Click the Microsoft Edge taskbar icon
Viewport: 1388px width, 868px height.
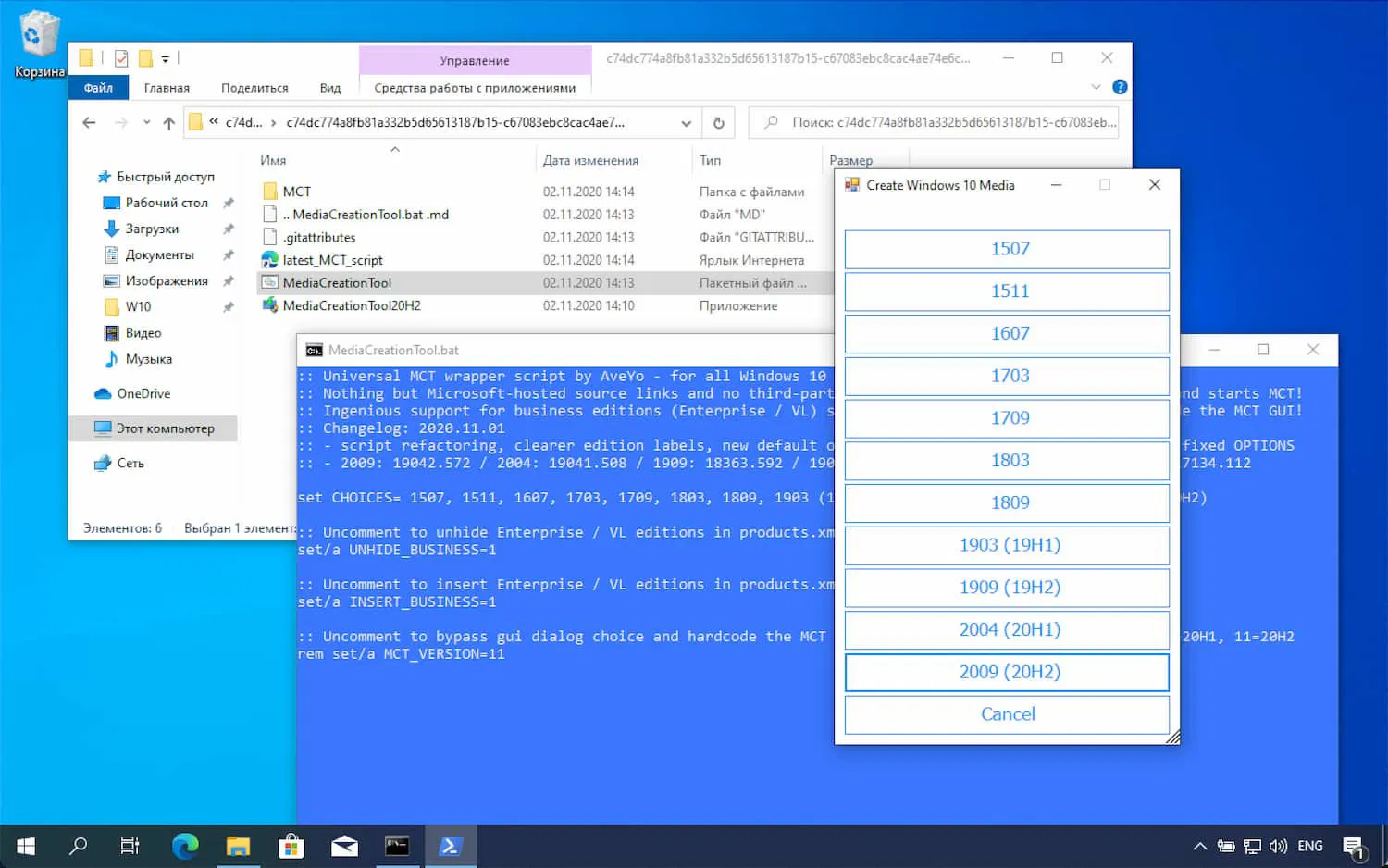(x=185, y=846)
